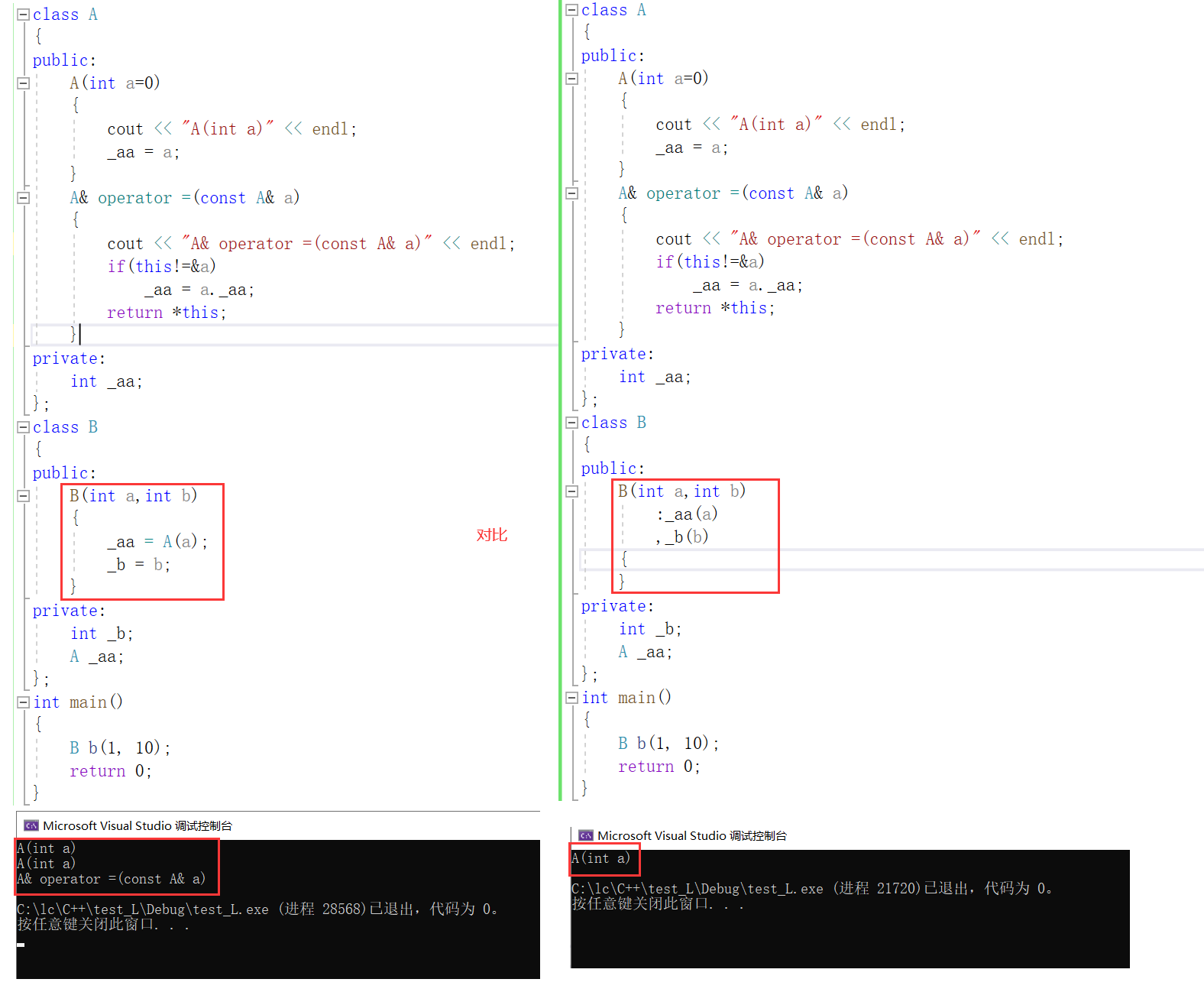
Task: Collapse class B in left editor
Action: [x=23, y=427]
